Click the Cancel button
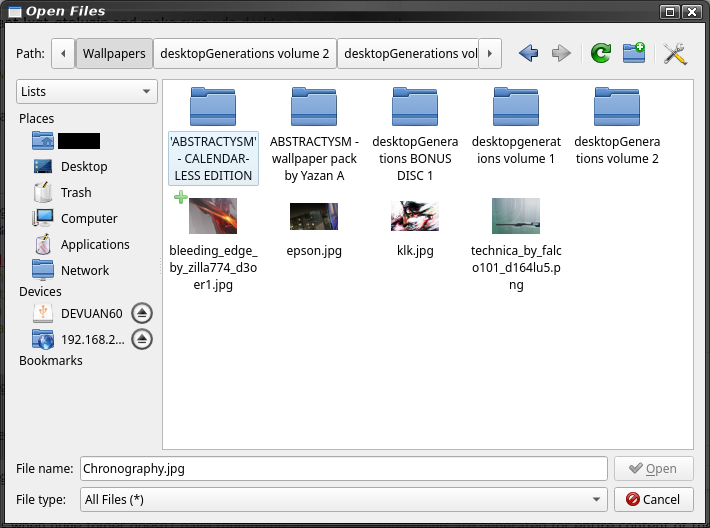The height and width of the screenshot is (528, 710). click(x=653, y=499)
